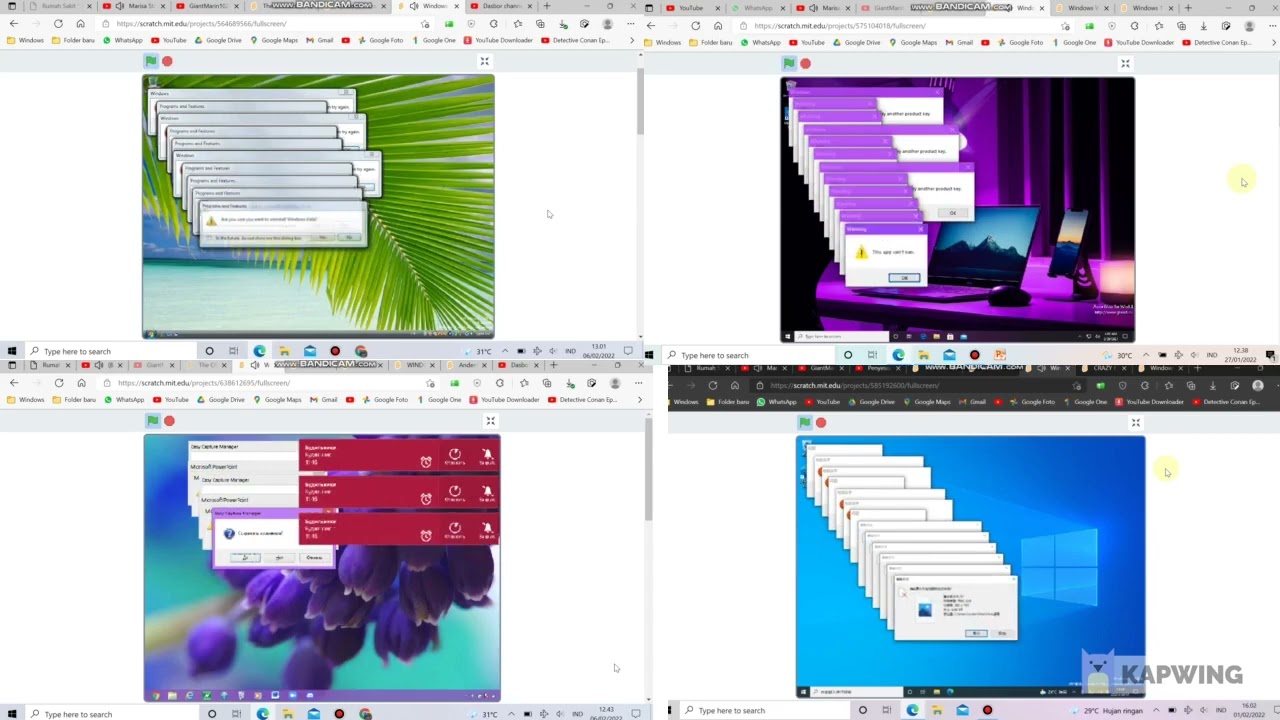Click the green flag above the palm-leaf project
Image resolution: width=1280 pixels, height=720 pixels.
tap(151, 61)
